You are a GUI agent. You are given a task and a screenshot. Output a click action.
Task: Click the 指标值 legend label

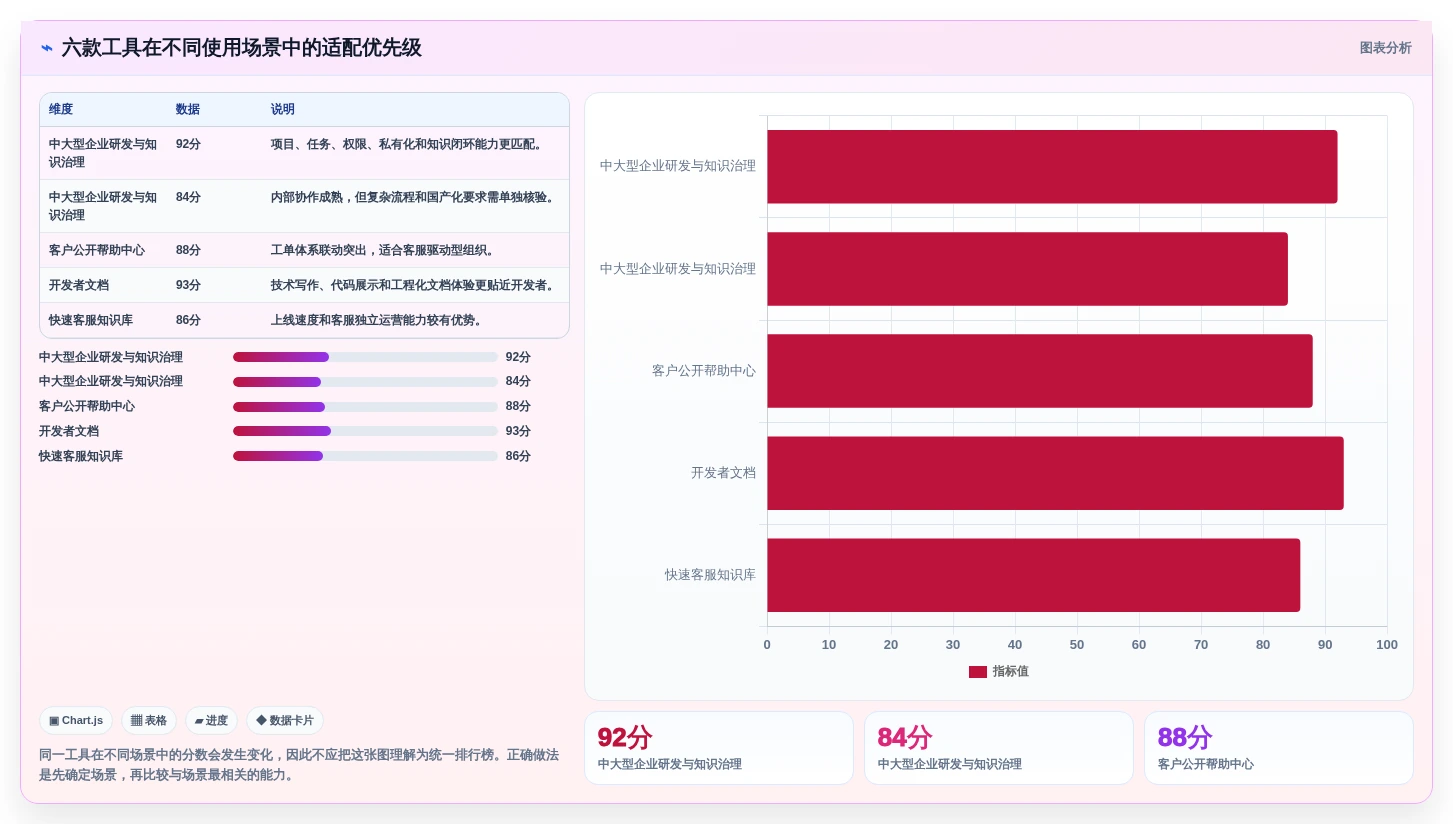[1010, 672]
